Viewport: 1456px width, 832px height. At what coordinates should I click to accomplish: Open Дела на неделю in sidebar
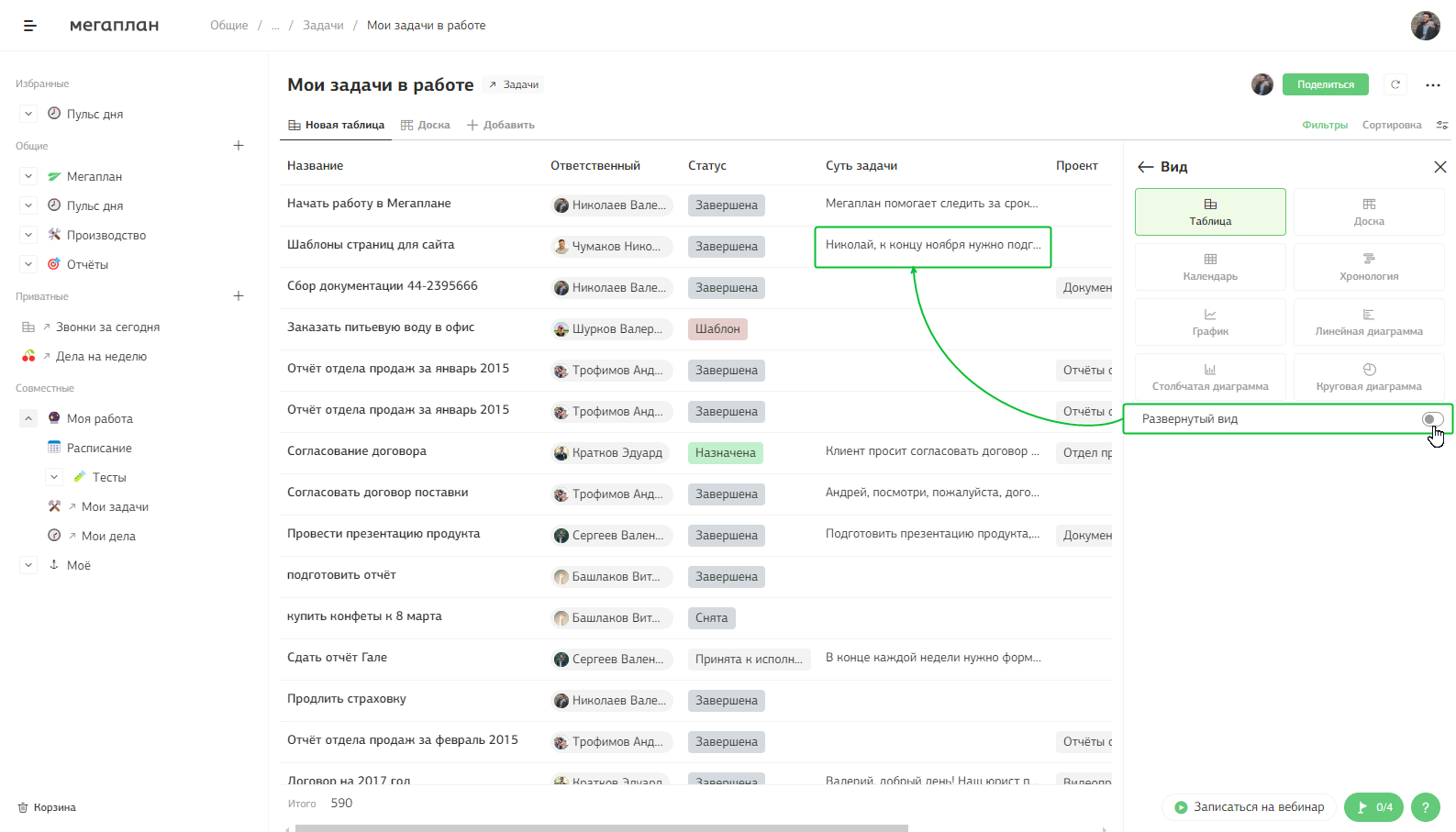(x=101, y=356)
